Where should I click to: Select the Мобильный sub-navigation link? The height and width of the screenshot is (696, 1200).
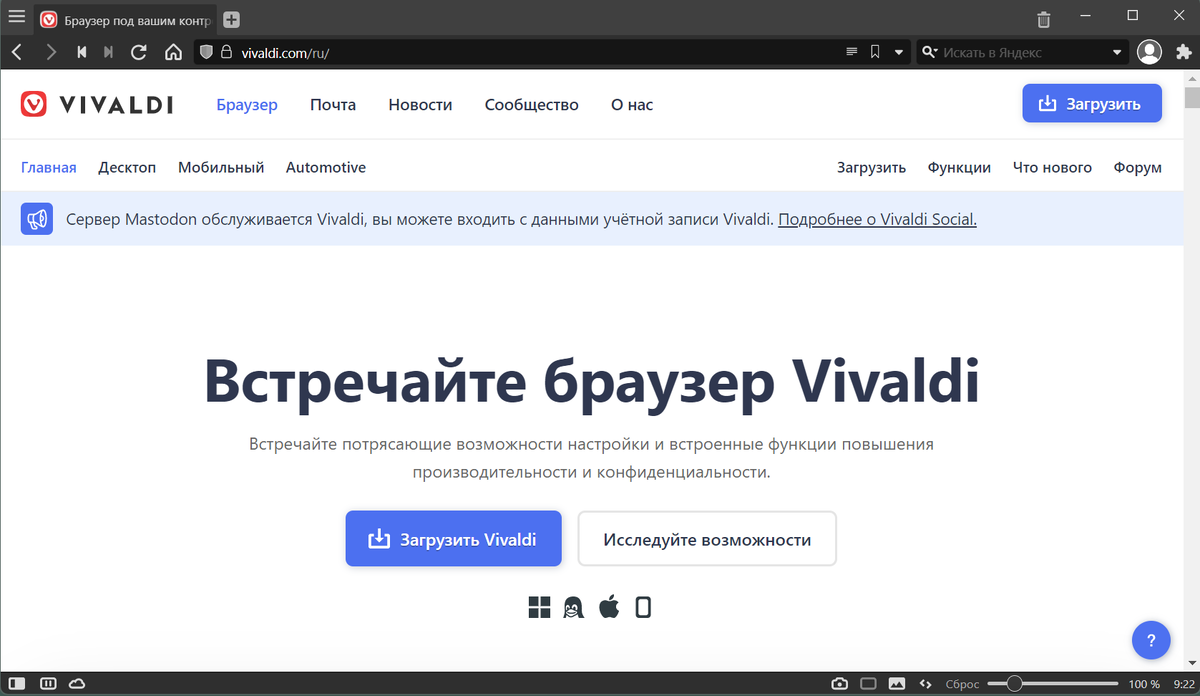tap(221, 167)
